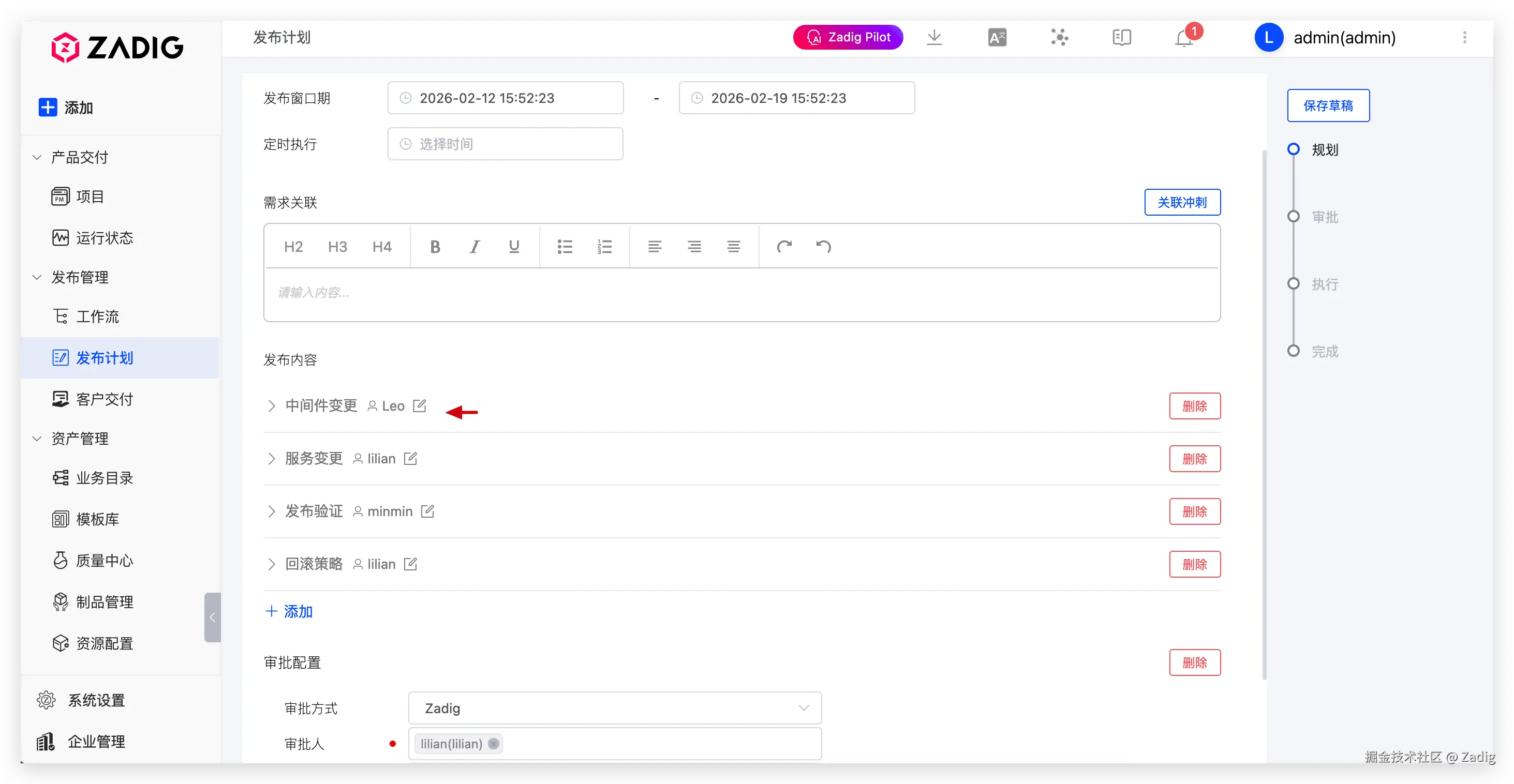Click the 保存草稿 button

tap(1328, 105)
